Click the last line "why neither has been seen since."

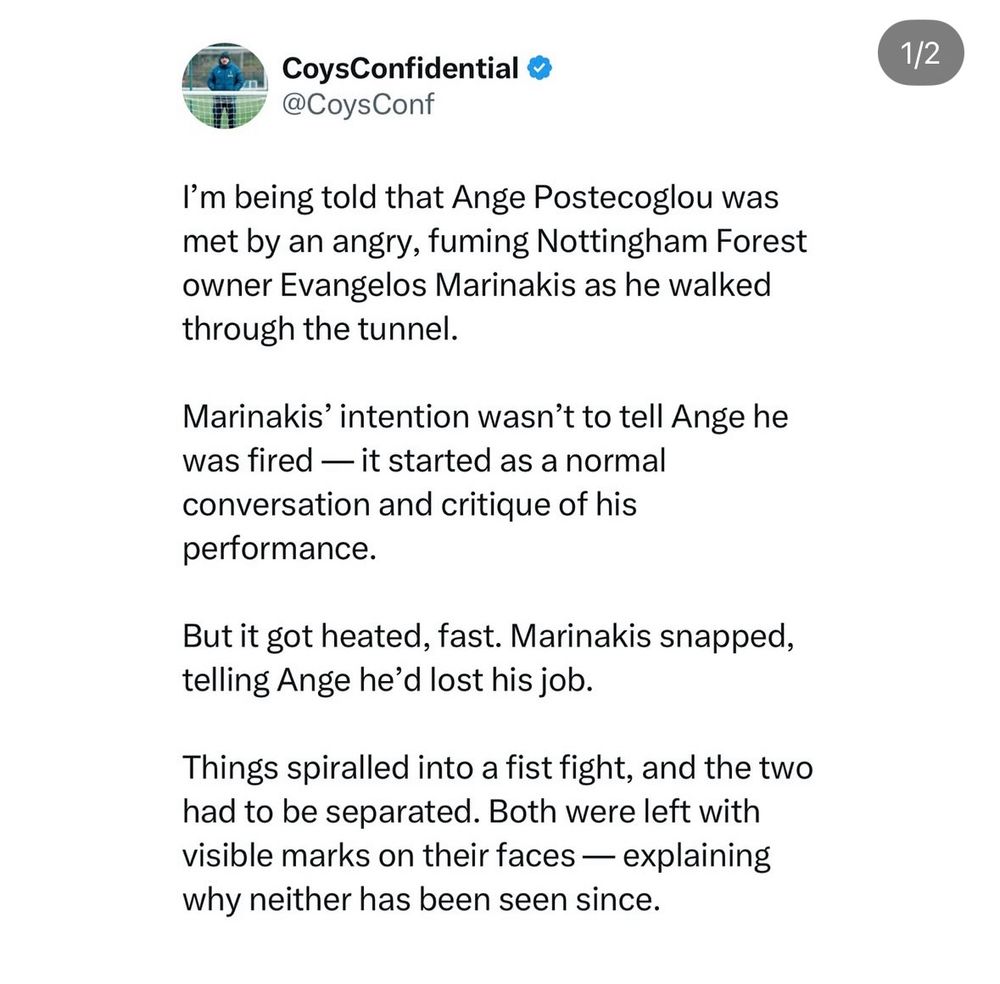421,898
